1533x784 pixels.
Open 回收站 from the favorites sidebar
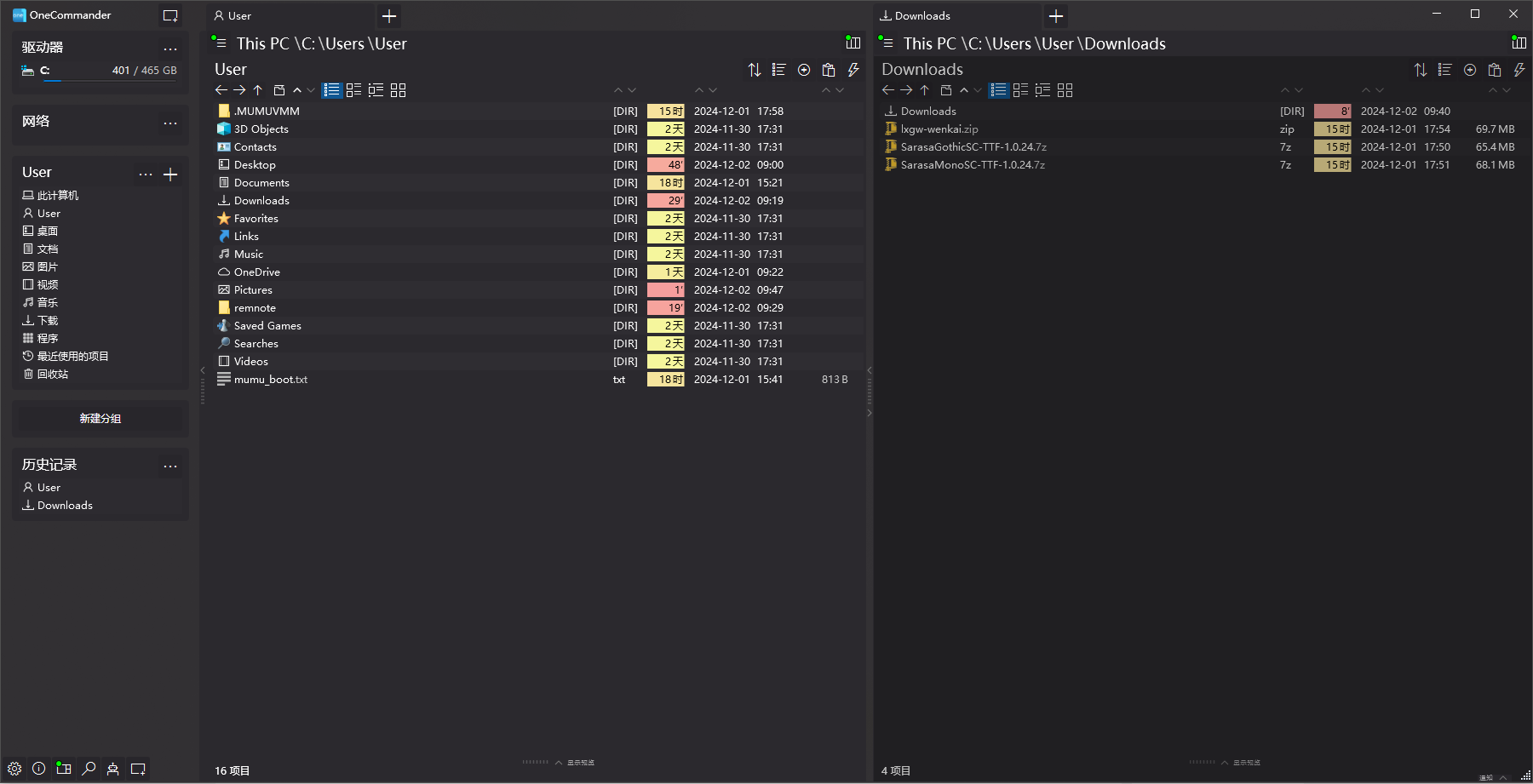(52, 375)
